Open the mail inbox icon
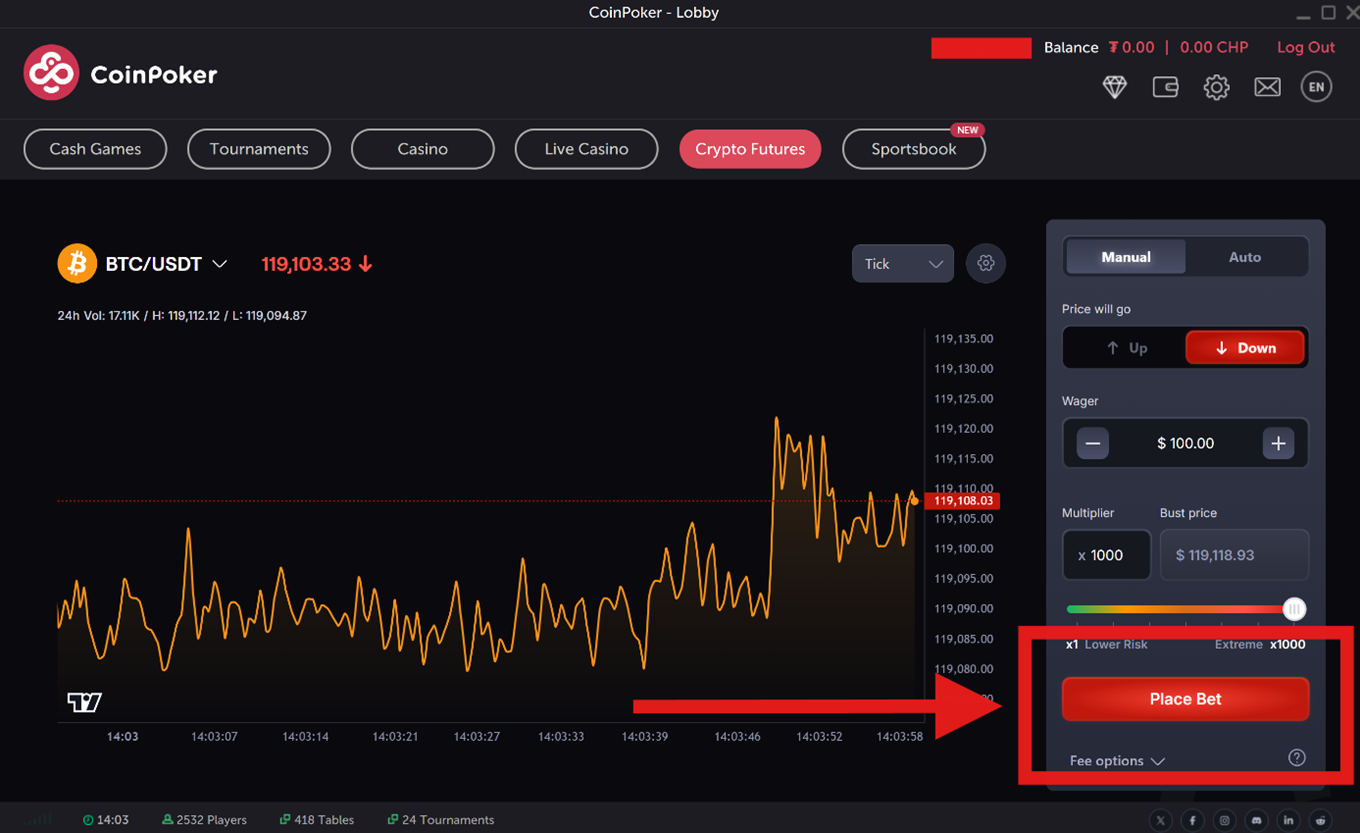This screenshot has height=833, width=1360. pyautogui.click(x=1267, y=87)
